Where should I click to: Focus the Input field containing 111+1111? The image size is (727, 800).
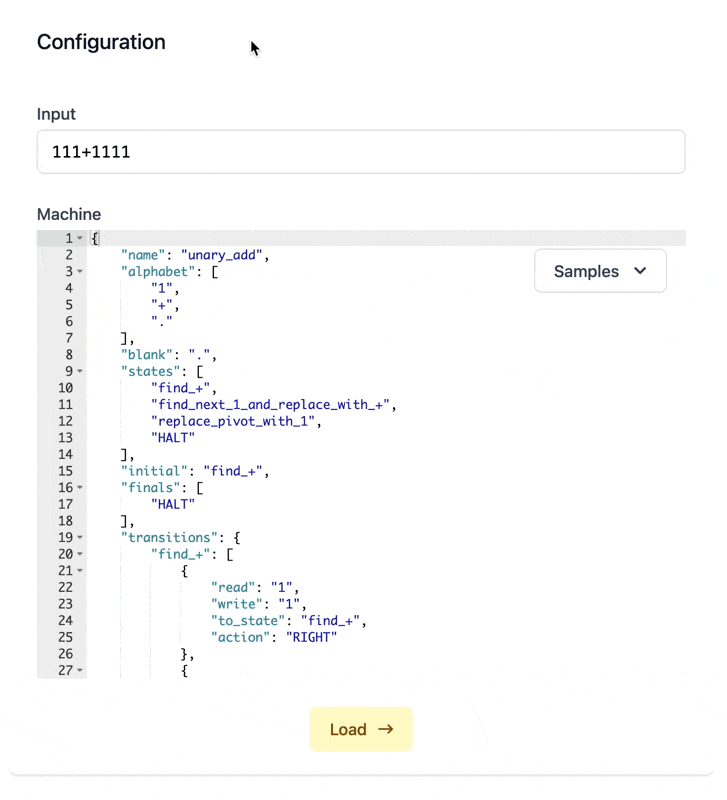coord(360,152)
